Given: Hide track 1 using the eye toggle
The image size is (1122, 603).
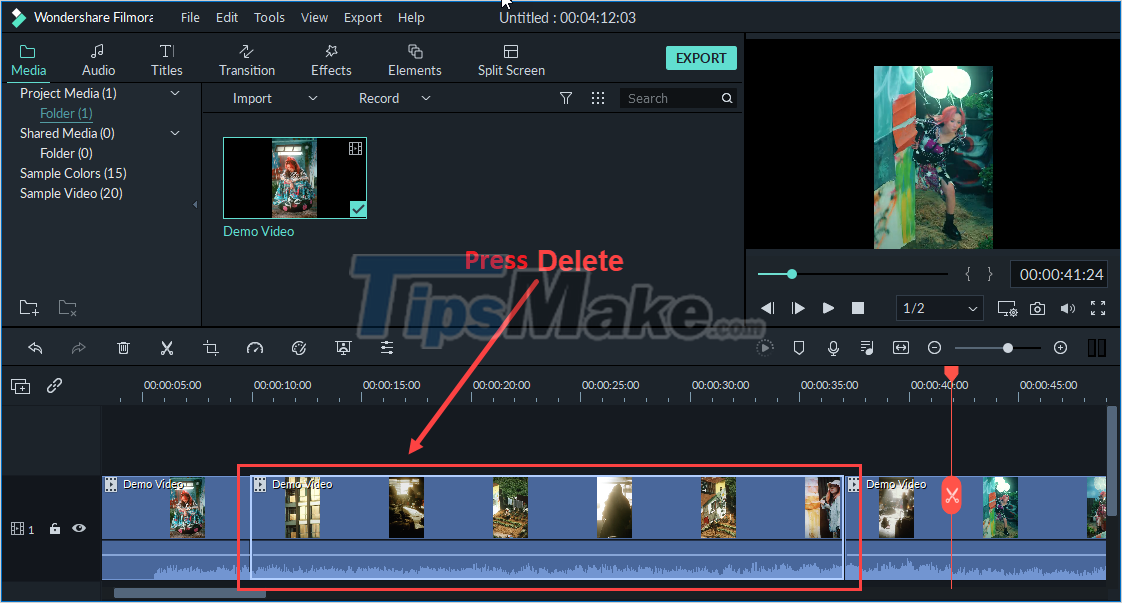Looking at the screenshot, I should (x=79, y=528).
